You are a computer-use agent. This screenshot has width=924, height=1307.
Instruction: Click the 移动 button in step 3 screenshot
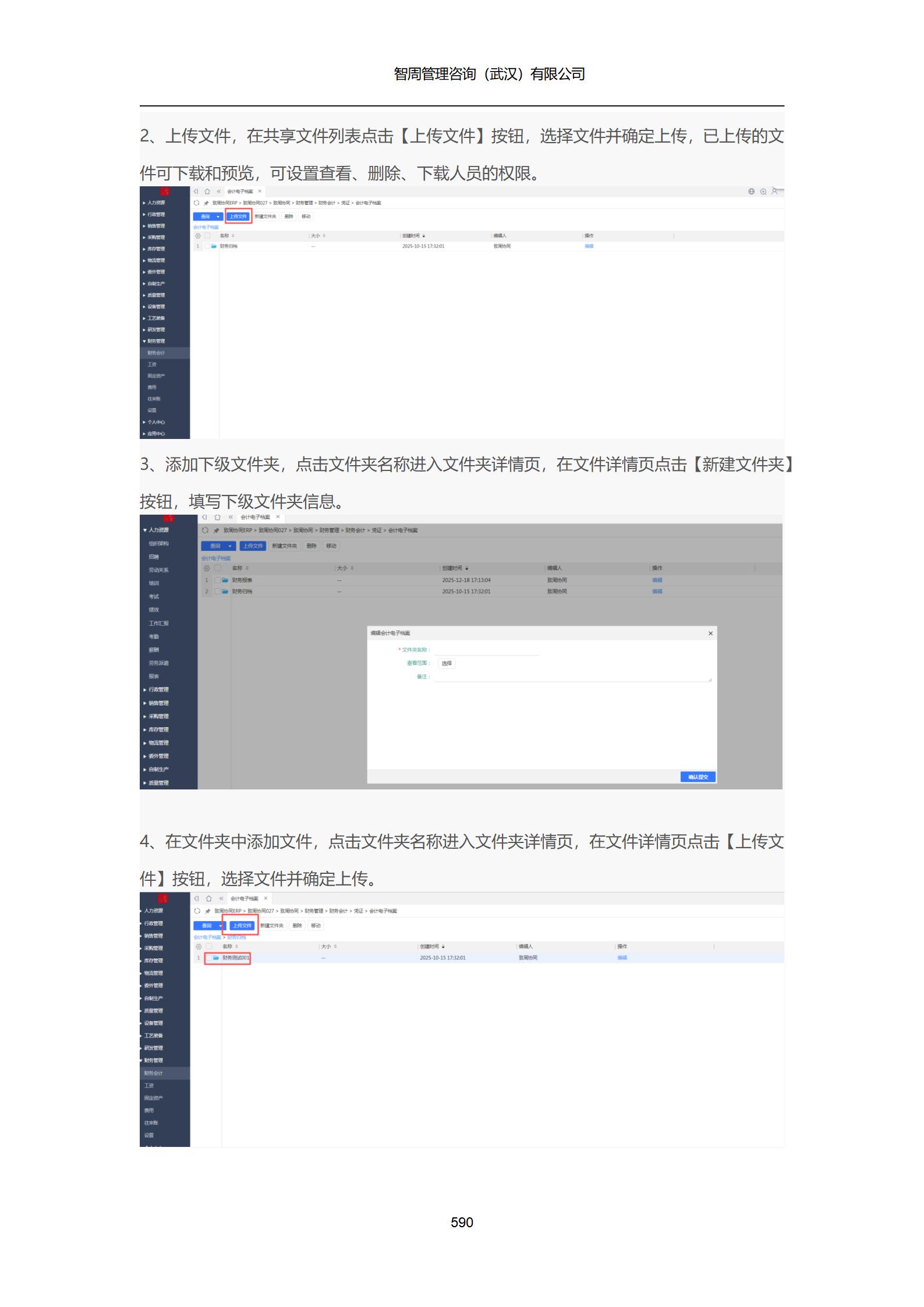pos(331,546)
